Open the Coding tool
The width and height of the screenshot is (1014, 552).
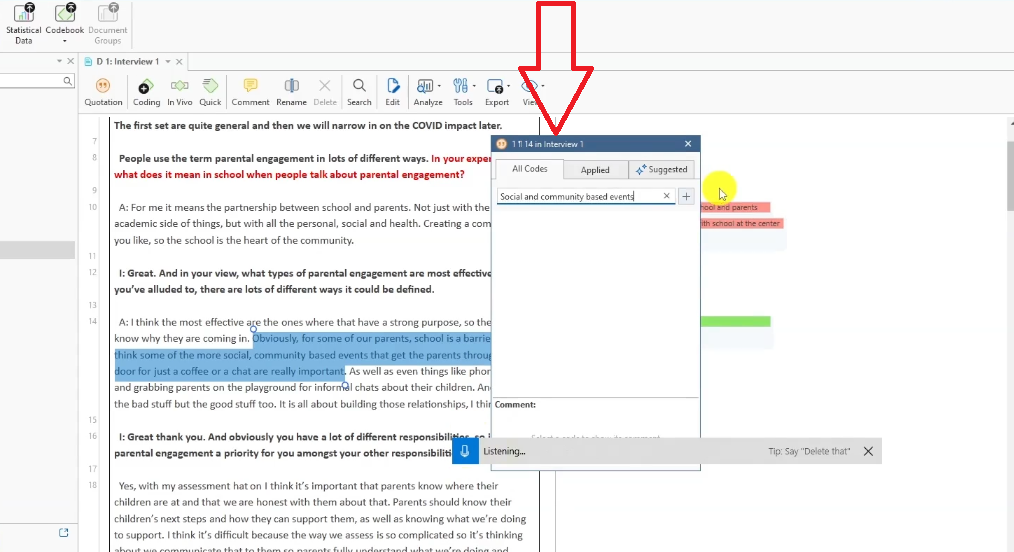(x=146, y=91)
